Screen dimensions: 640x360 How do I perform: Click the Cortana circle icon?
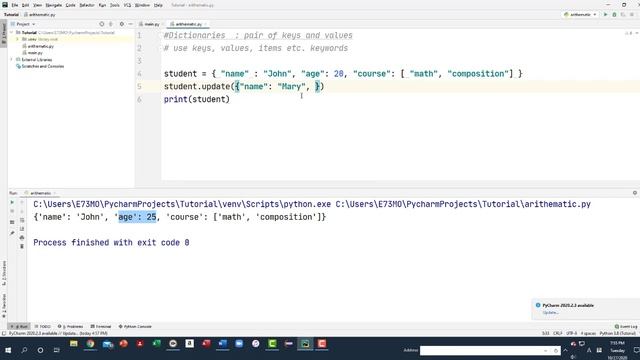40,350
